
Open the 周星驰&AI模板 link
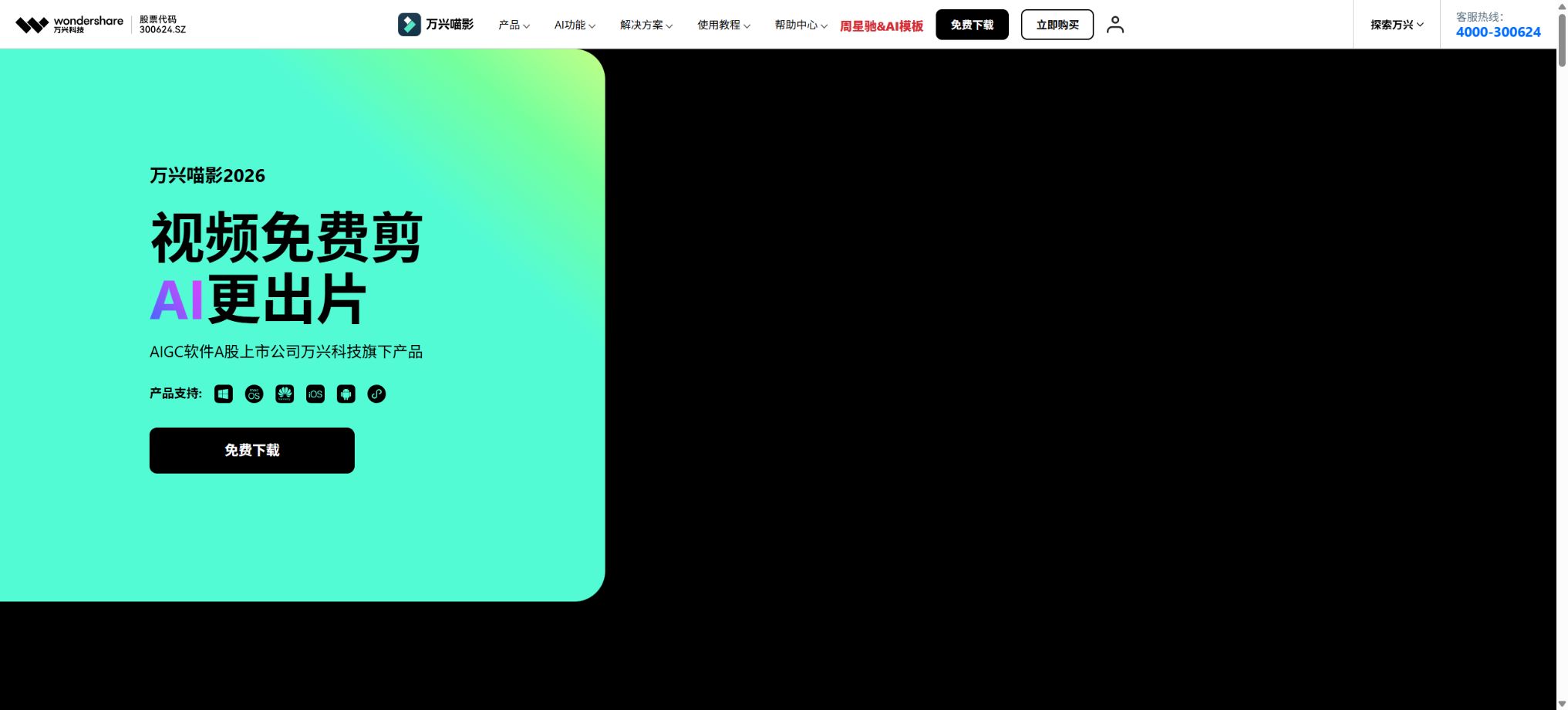coord(882,25)
